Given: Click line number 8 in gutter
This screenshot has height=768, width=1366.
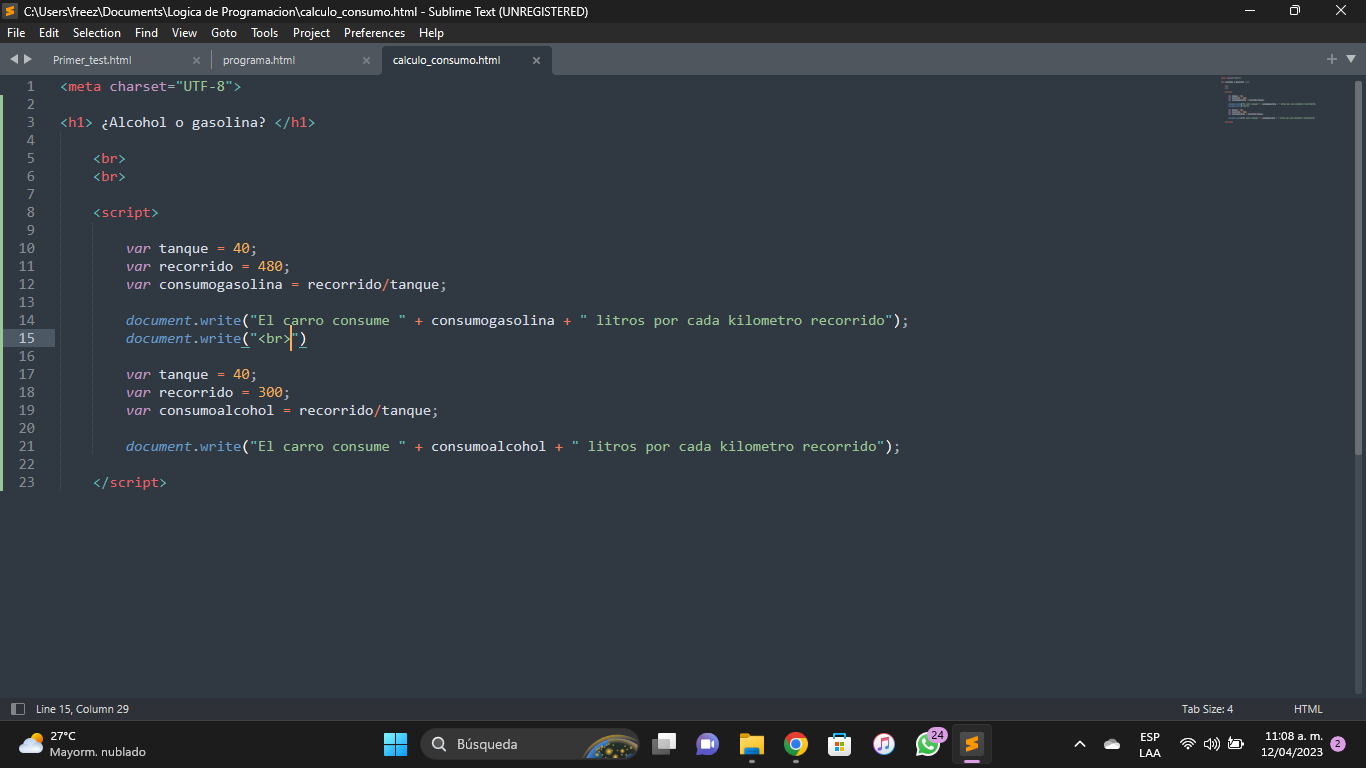Looking at the screenshot, I should point(30,212).
